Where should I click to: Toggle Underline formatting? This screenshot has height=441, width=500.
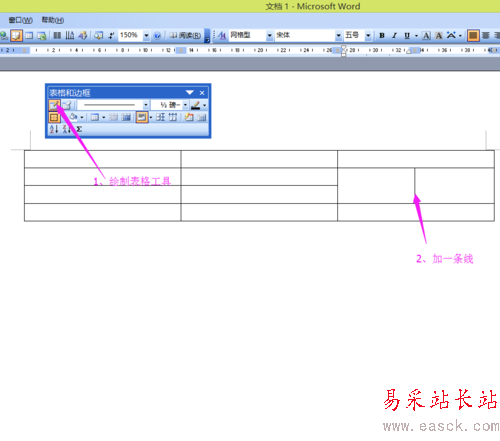pos(407,35)
